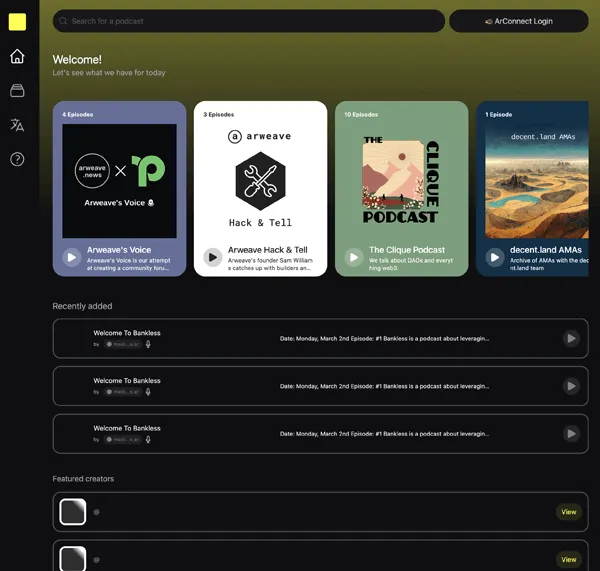Play Arweave's Voice podcast

click(x=72, y=258)
